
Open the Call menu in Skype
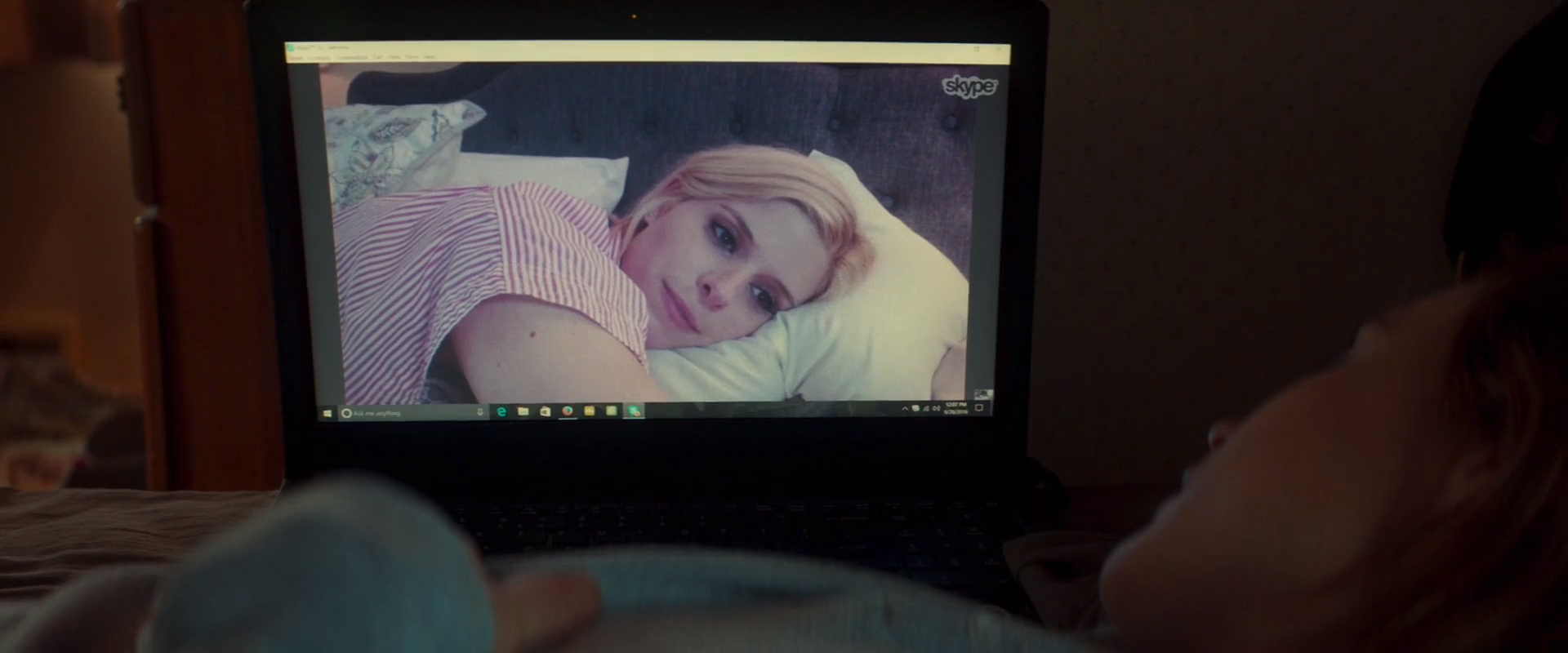coord(378,58)
